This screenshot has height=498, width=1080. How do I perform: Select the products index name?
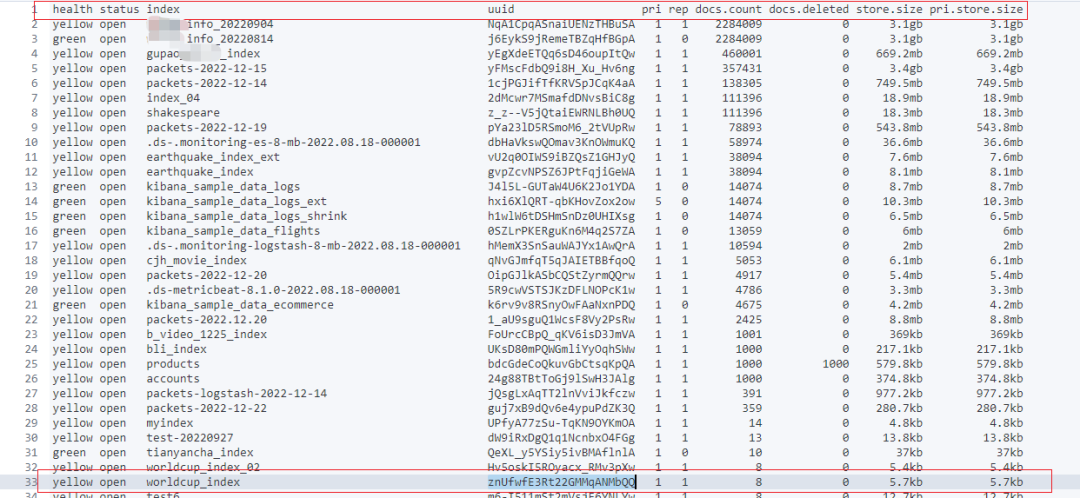coord(173,364)
